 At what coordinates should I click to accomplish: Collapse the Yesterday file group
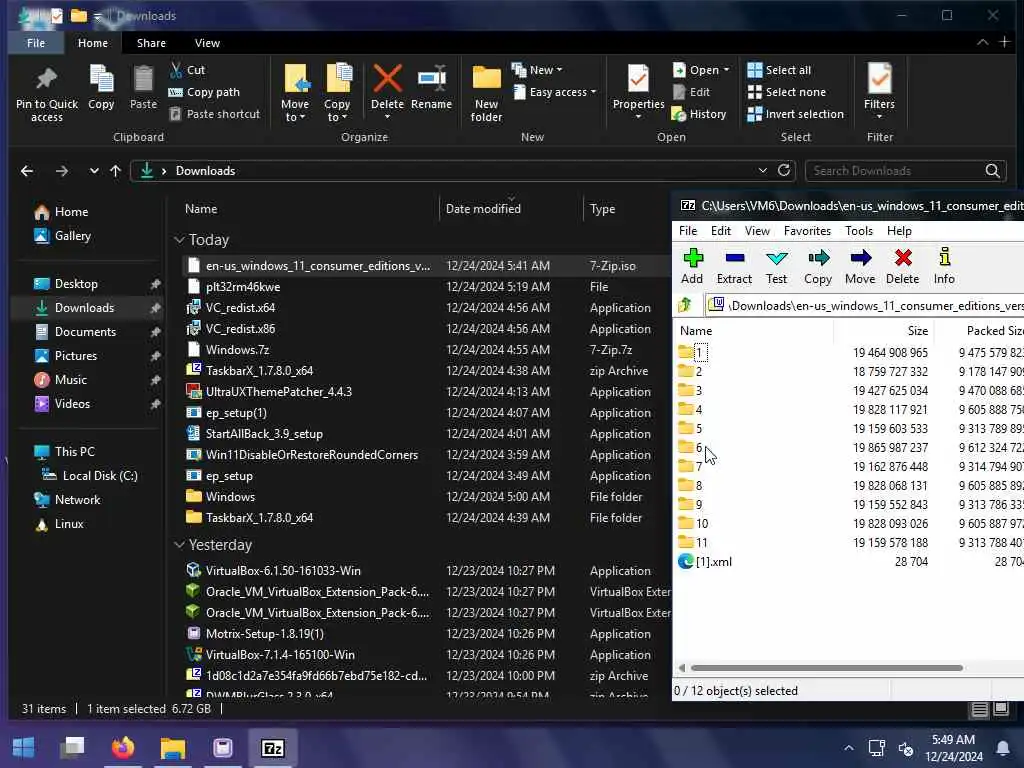click(x=180, y=545)
